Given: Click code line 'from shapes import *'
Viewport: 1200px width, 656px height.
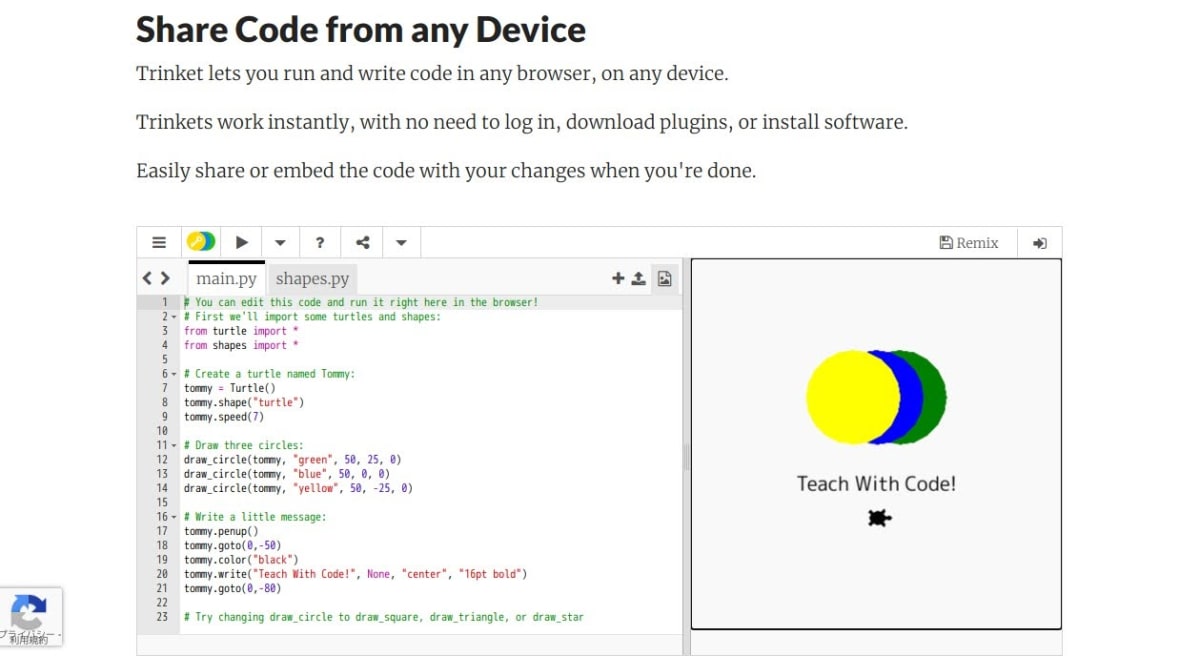Looking at the screenshot, I should click(241, 345).
